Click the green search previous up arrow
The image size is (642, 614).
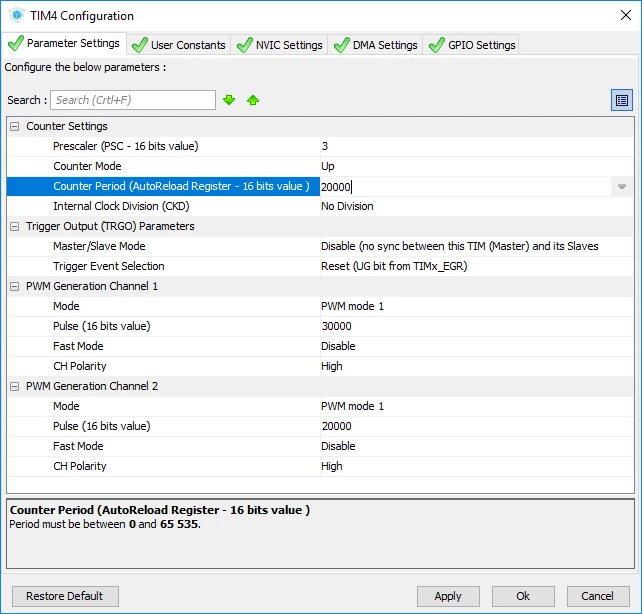point(253,100)
